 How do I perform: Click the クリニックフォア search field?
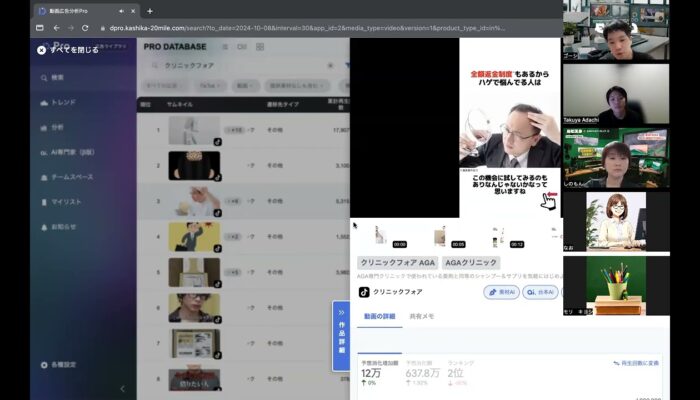click(x=241, y=66)
